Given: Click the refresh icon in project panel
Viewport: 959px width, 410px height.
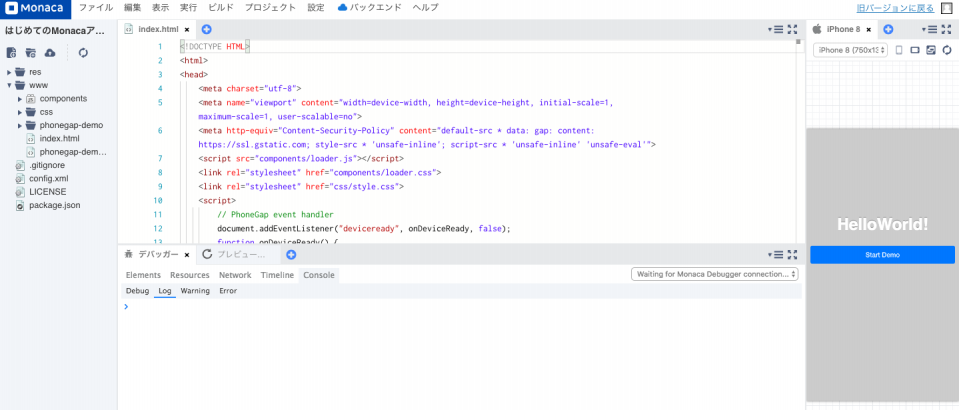Looking at the screenshot, I should point(83,53).
